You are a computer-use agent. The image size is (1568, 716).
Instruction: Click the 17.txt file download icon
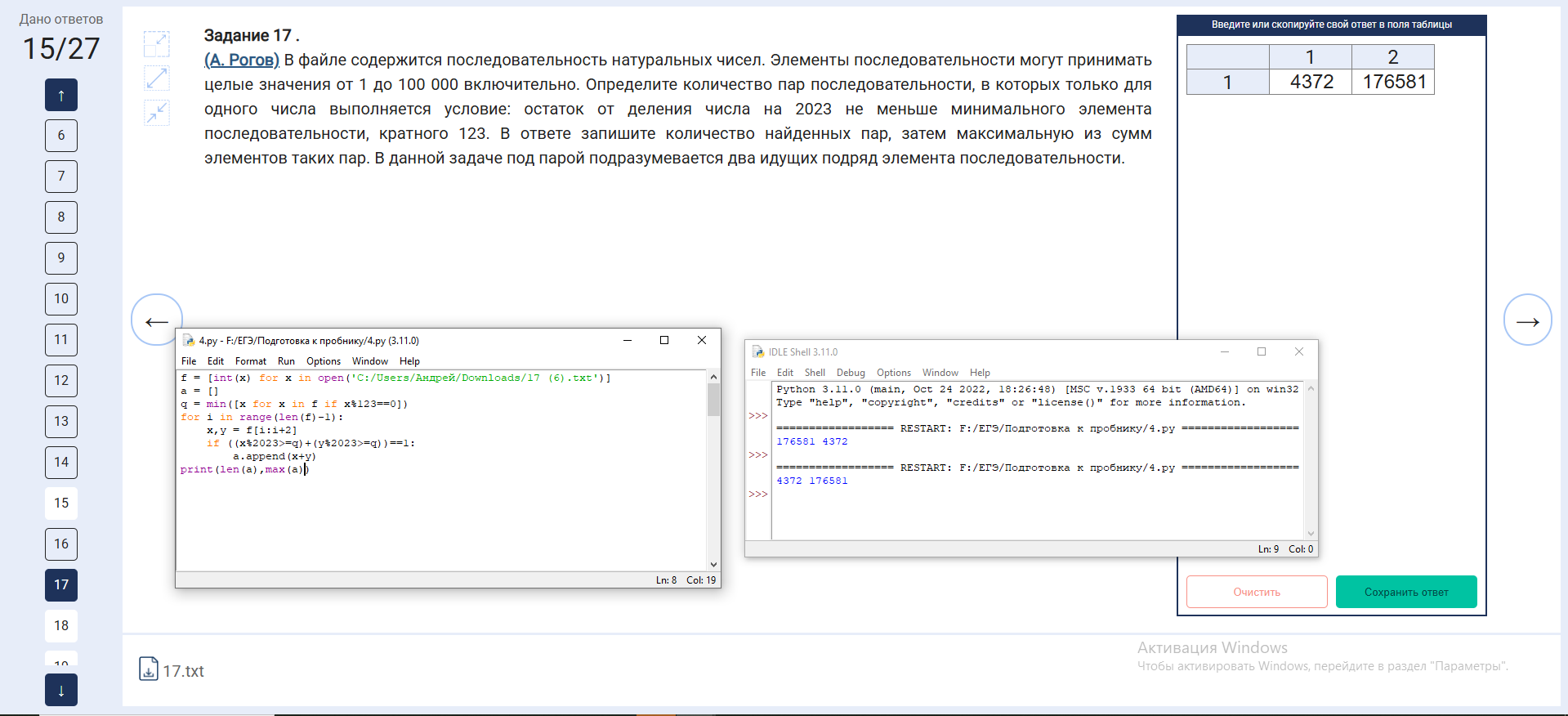pyautogui.click(x=148, y=669)
